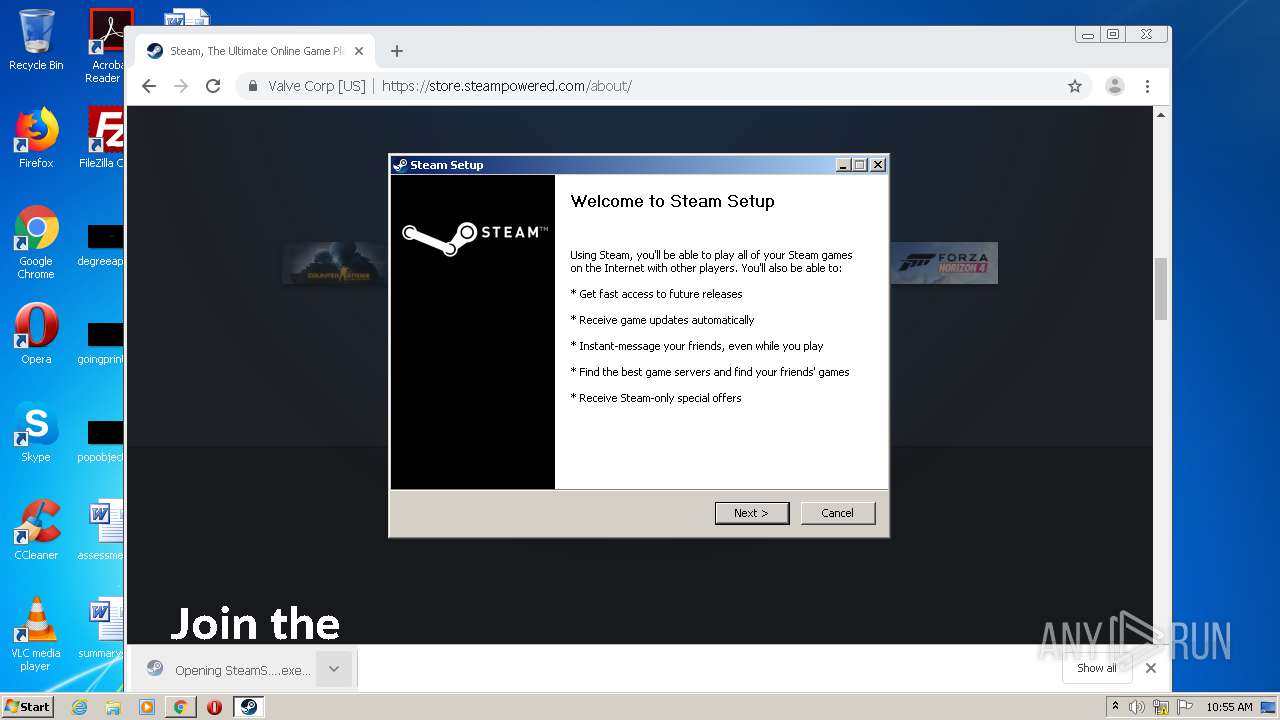Open the Chrome profile avatar menu
Viewport: 1280px width, 720px height.
(1115, 86)
